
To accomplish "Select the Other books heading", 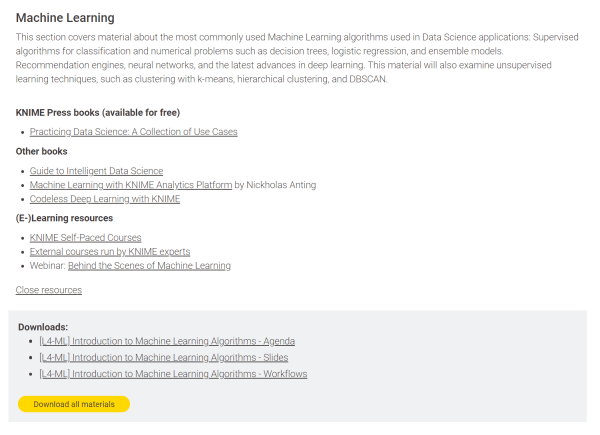I will click(x=41, y=152).
